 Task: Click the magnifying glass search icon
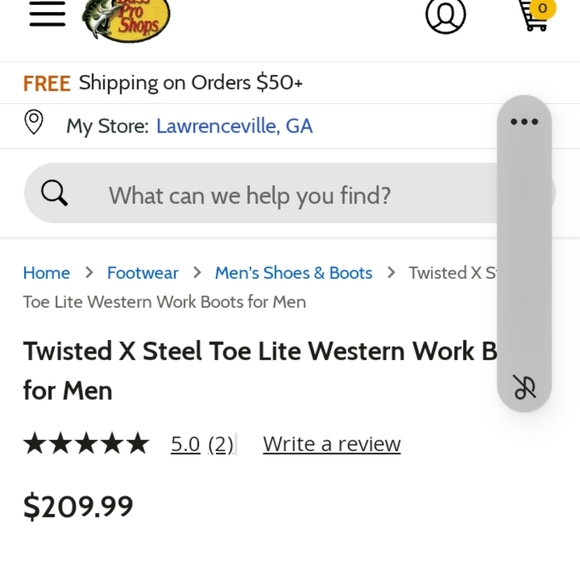tap(54, 193)
